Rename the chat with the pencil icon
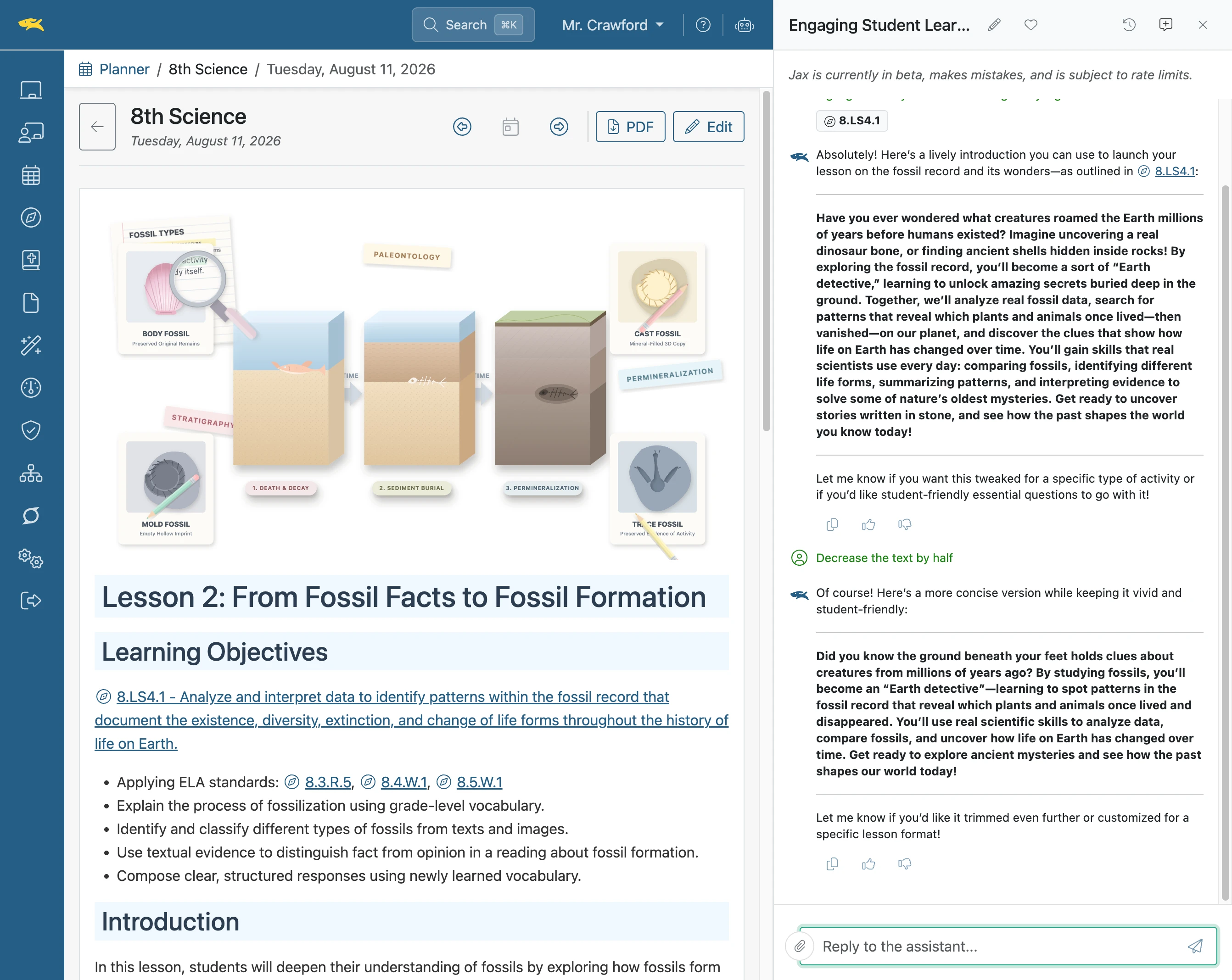1232x980 pixels. [994, 25]
